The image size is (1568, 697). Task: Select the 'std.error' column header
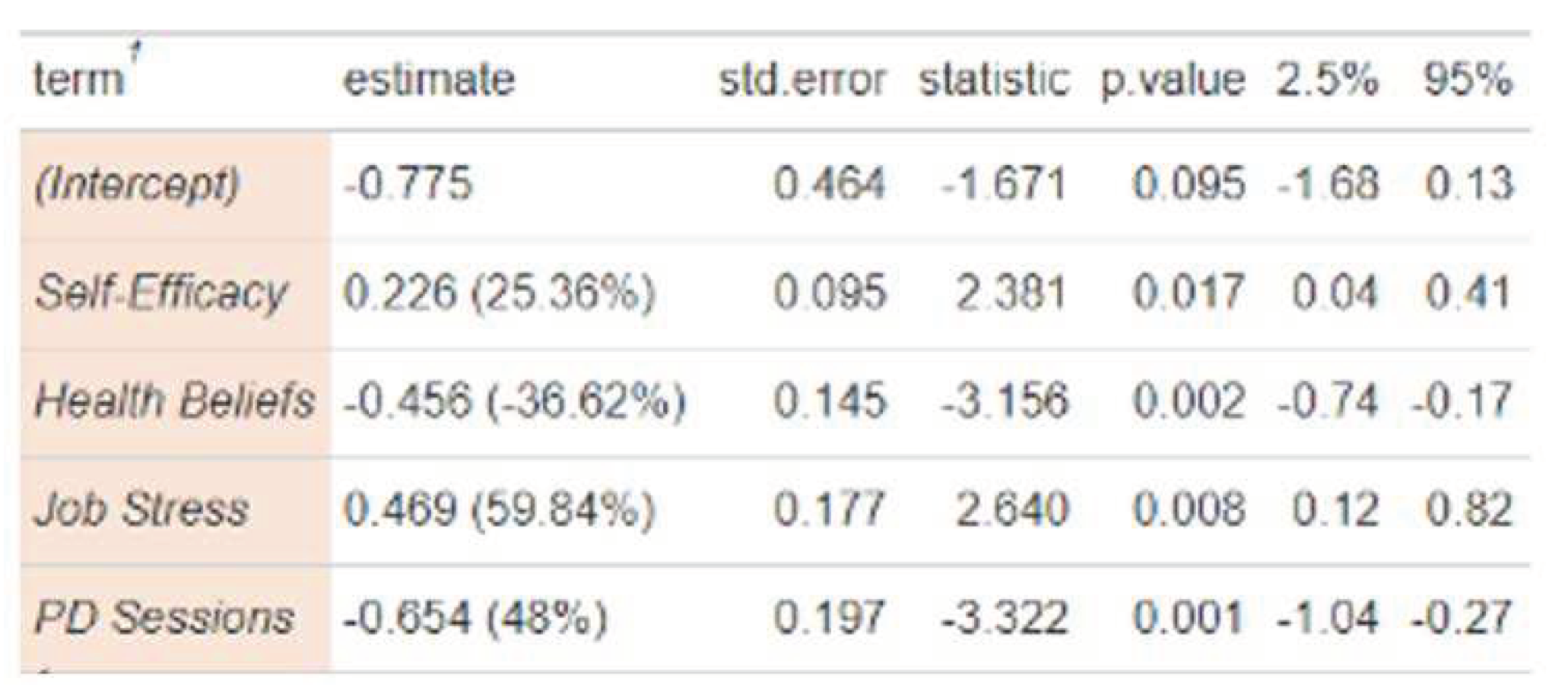(802, 80)
